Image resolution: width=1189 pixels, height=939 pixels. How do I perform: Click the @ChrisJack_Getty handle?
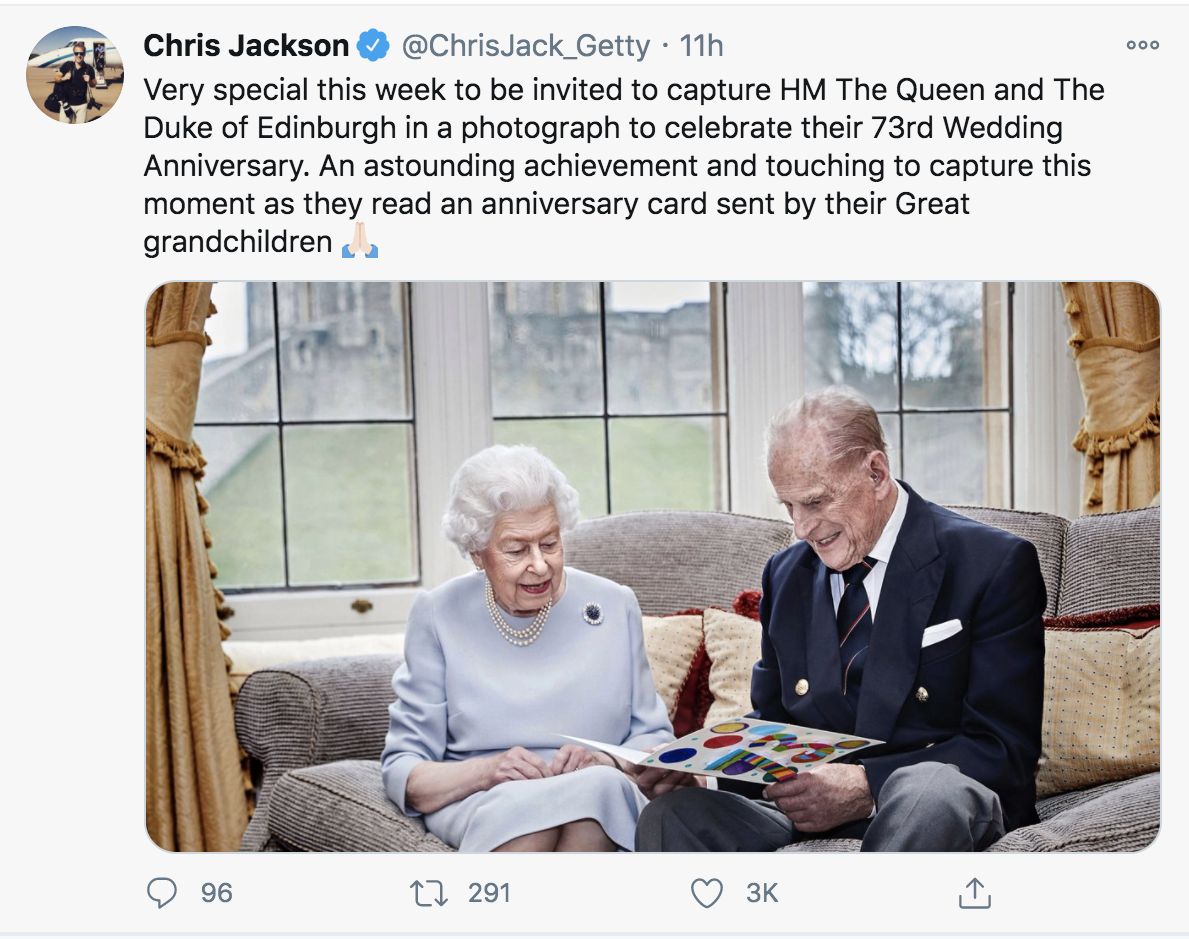click(525, 45)
